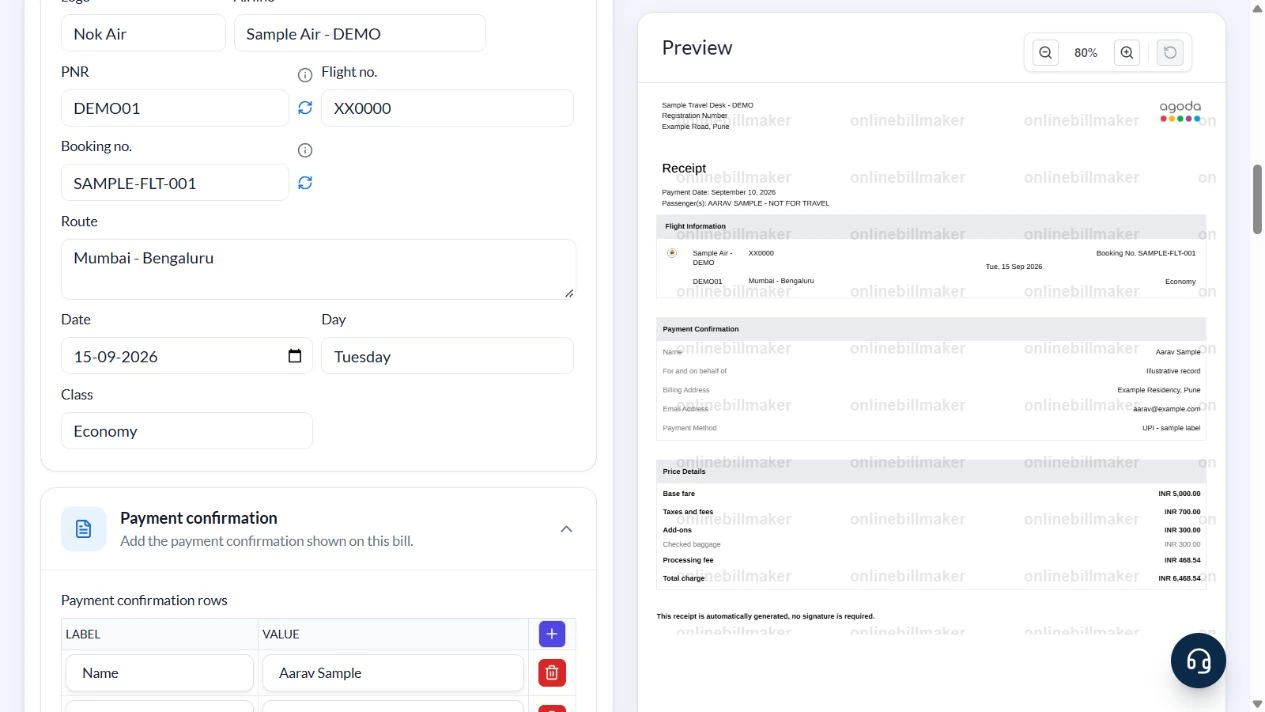Regenerate Booking no. with the refresh icon
The height and width of the screenshot is (712, 1265).
tap(305, 183)
